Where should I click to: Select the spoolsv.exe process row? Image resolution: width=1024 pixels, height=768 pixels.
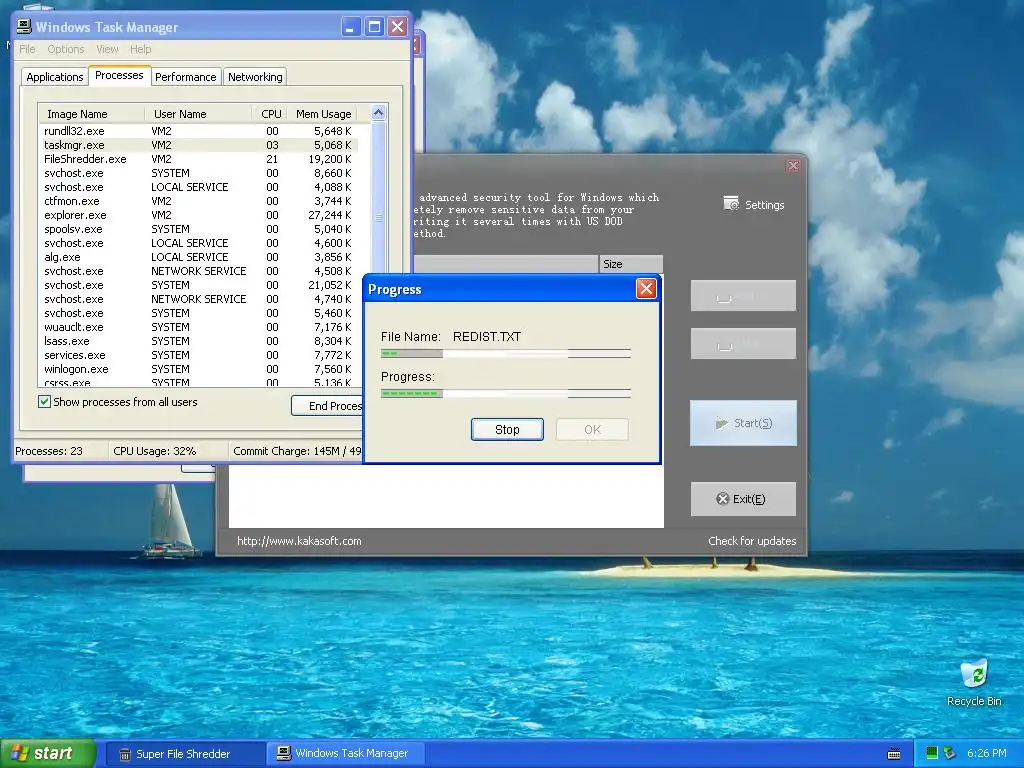coord(198,229)
